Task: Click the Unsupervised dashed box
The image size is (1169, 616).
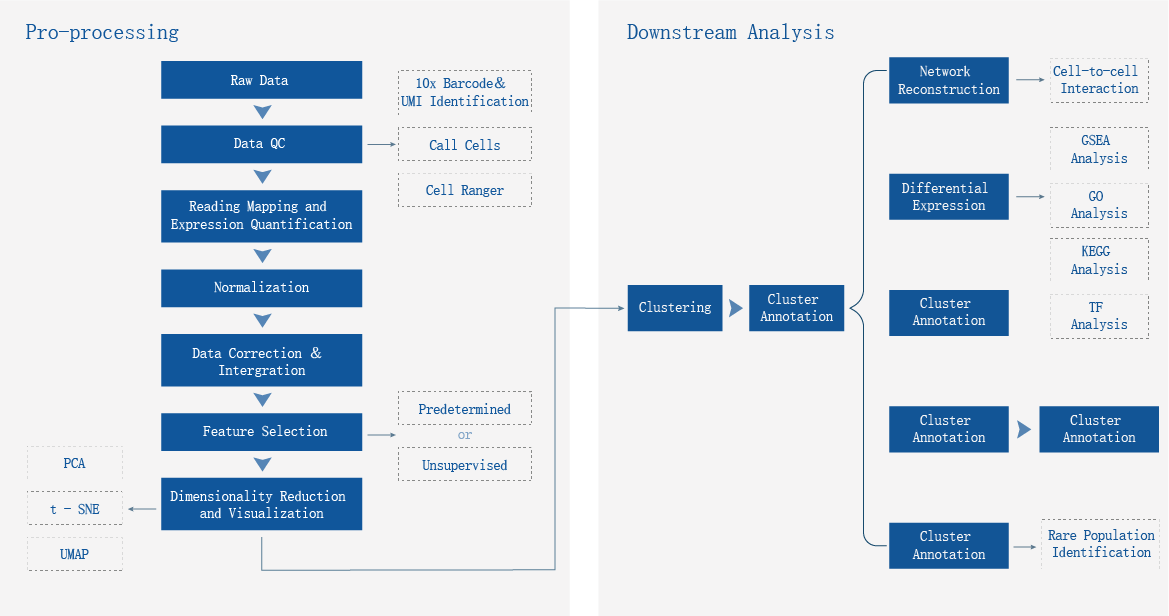Action: pos(465,465)
